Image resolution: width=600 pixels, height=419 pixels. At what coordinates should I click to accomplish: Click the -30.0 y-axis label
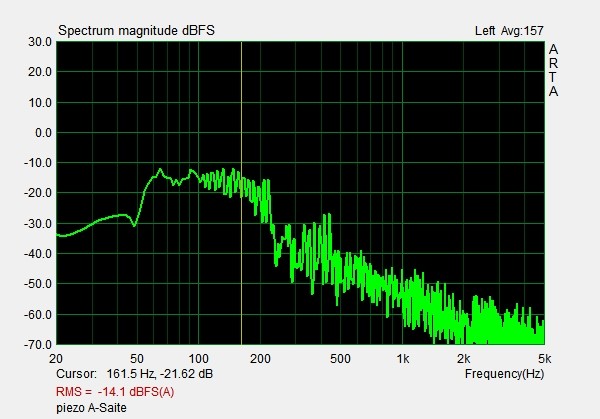point(38,223)
